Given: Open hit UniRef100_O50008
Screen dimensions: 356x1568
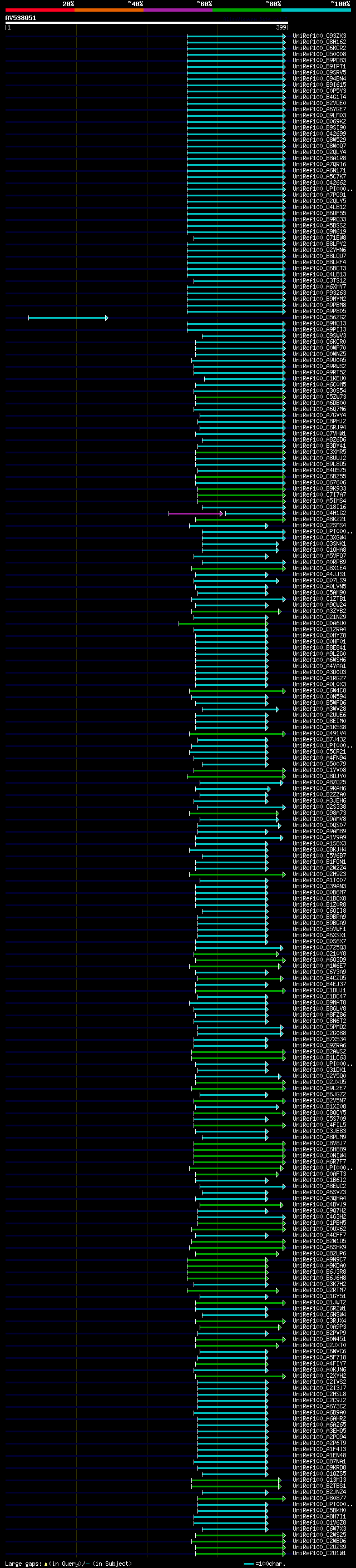Looking at the screenshot, I should [x=319, y=54].
